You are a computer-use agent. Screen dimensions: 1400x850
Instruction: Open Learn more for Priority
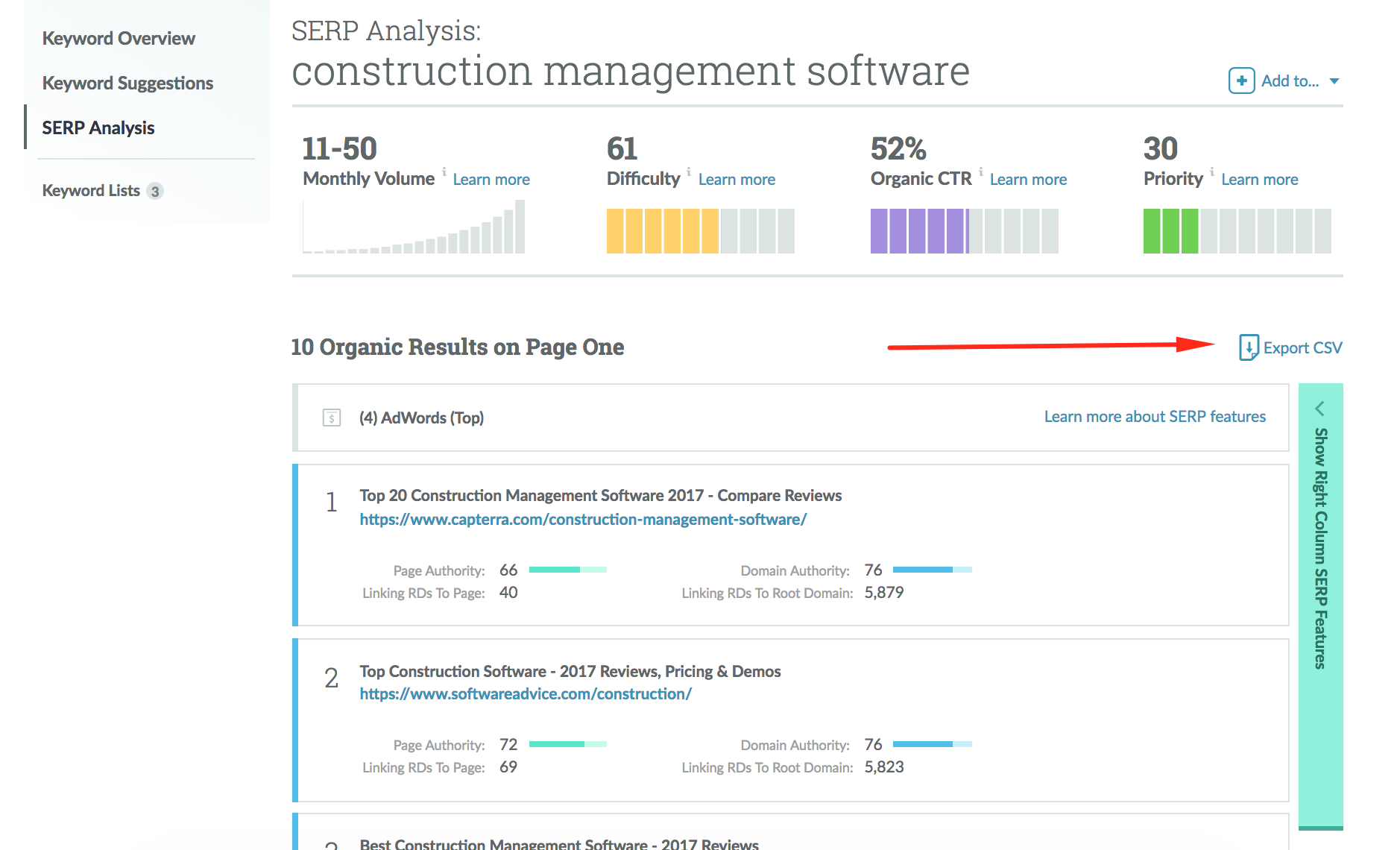click(x=1259, y=180)
